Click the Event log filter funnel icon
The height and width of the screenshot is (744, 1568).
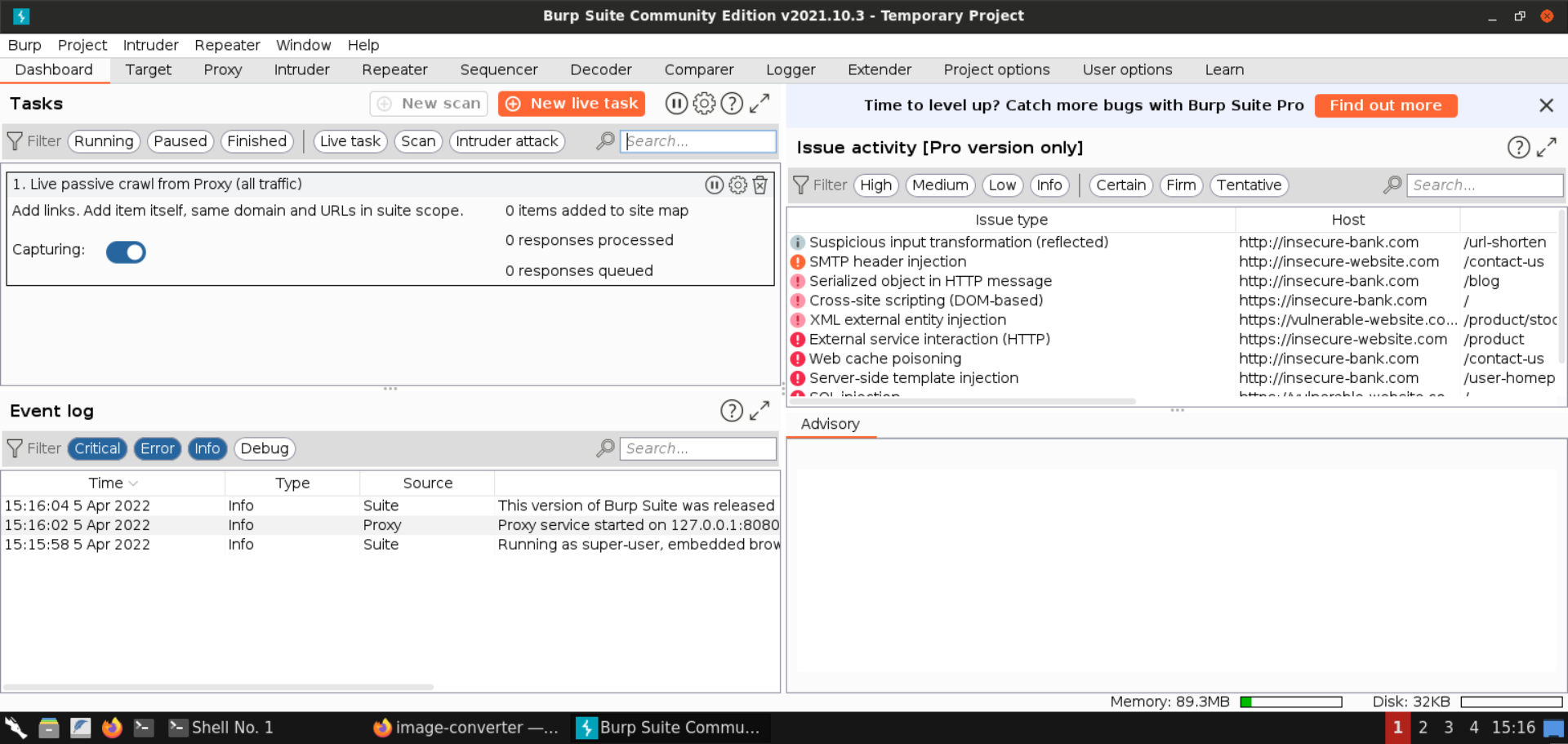pyautogui.click(x=15, y=448)
